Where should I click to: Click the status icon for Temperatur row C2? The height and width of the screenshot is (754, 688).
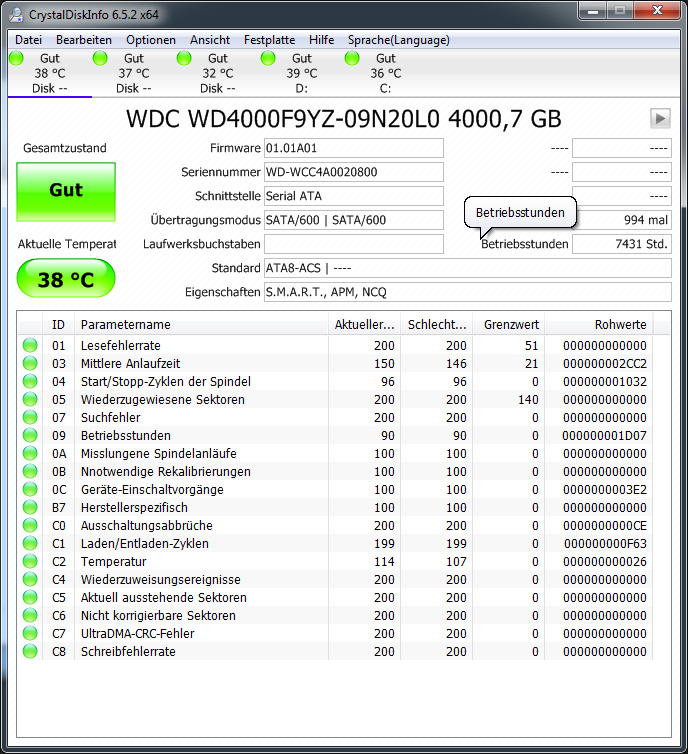(x=30, y=561)
